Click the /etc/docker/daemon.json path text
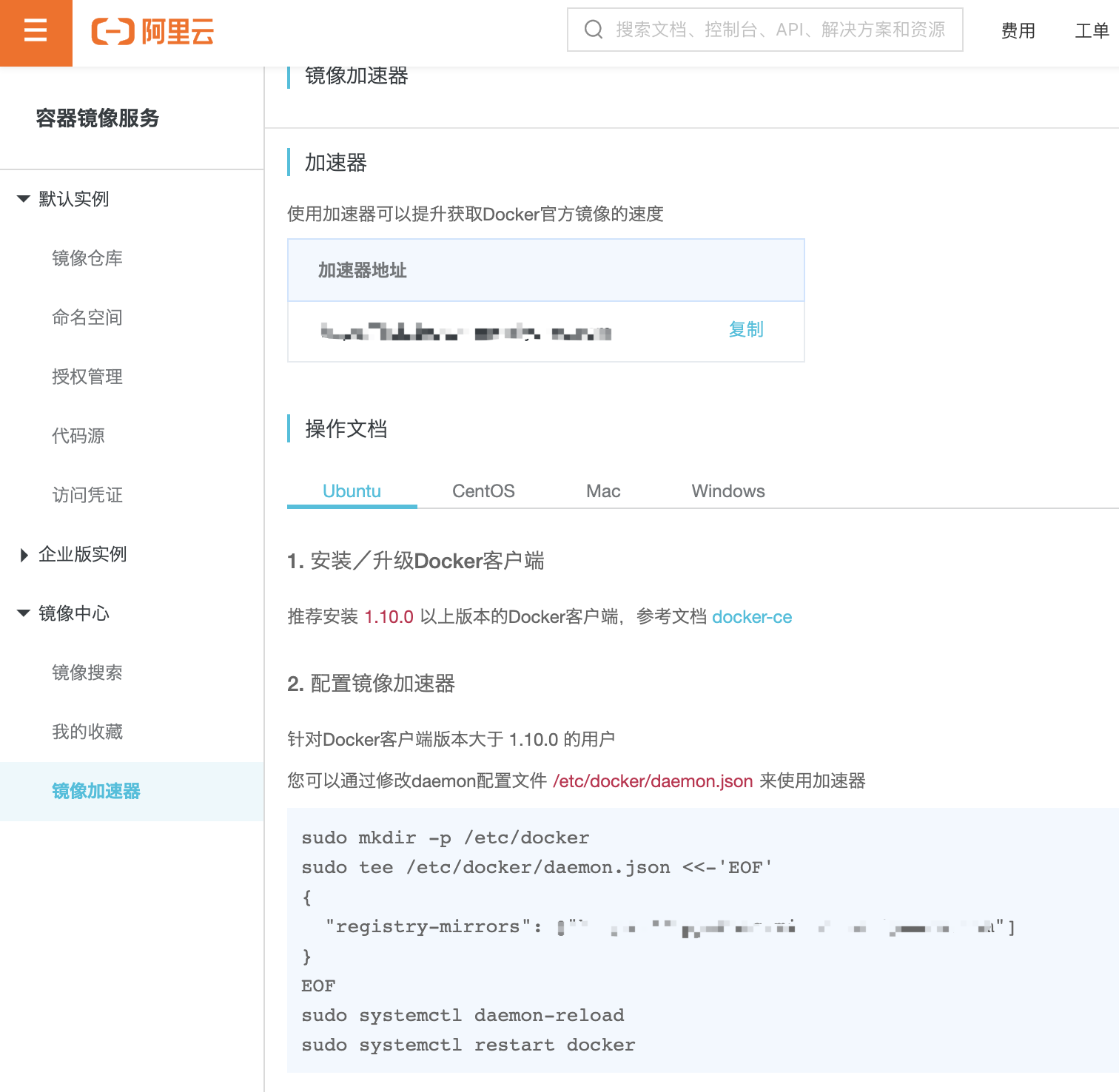 click(653, 781)
